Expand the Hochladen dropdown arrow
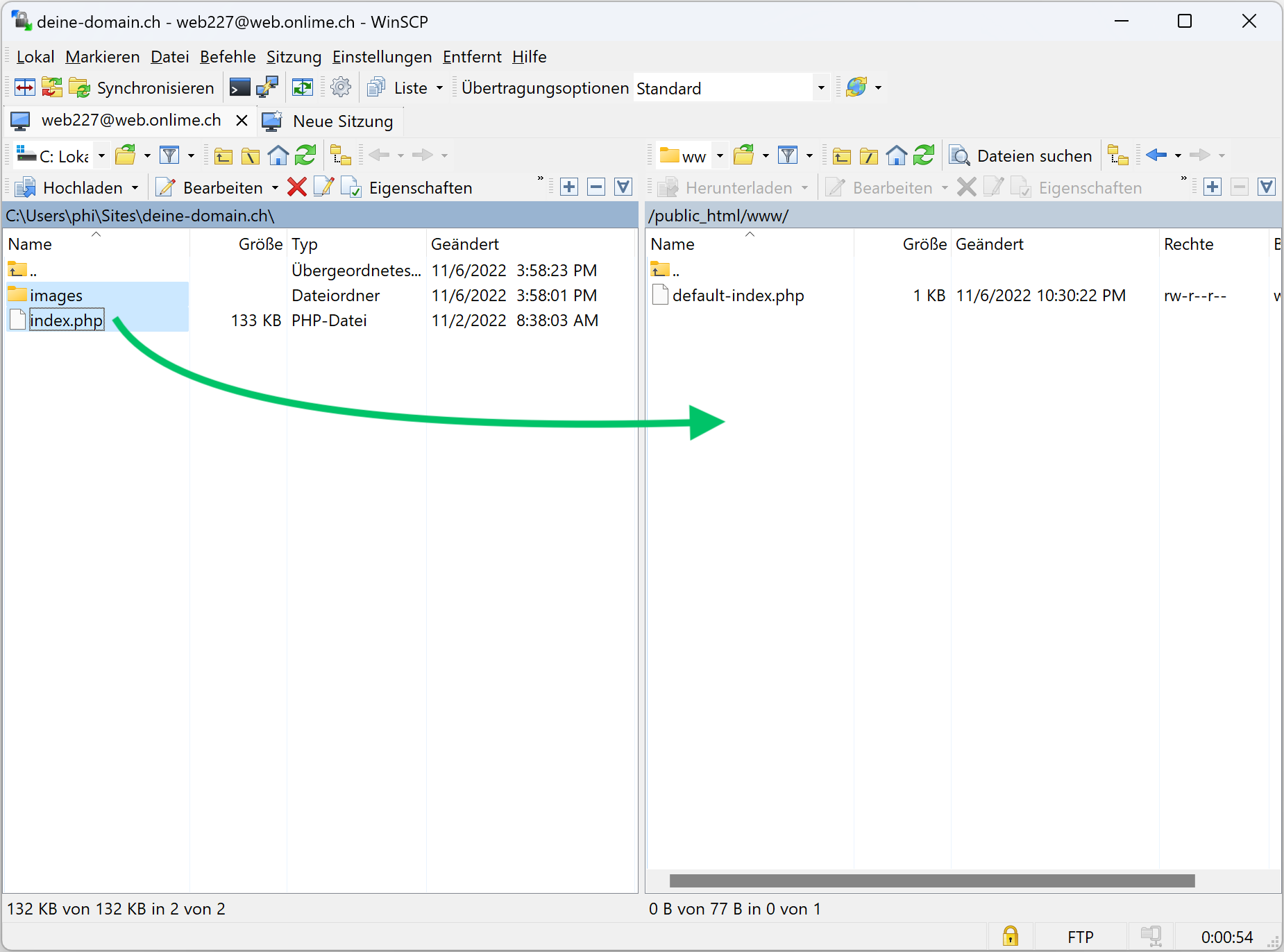The height and width of the screenshot is (952, 1284). pyautogui.click(x=135, y=187)
